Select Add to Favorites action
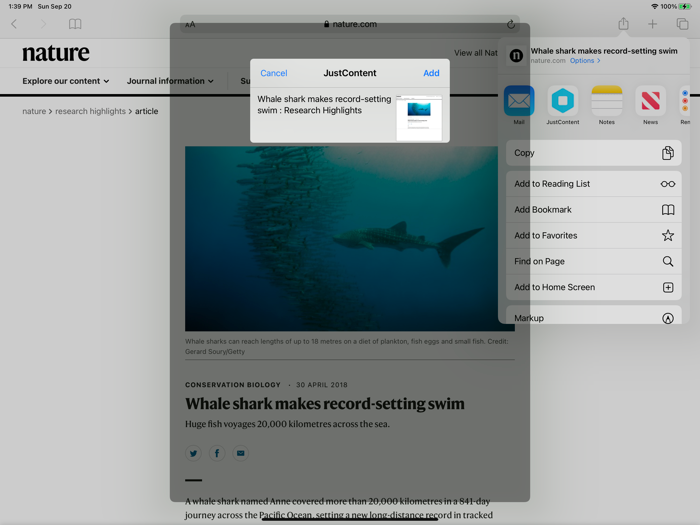700x525 pixels. coord(593,235)
